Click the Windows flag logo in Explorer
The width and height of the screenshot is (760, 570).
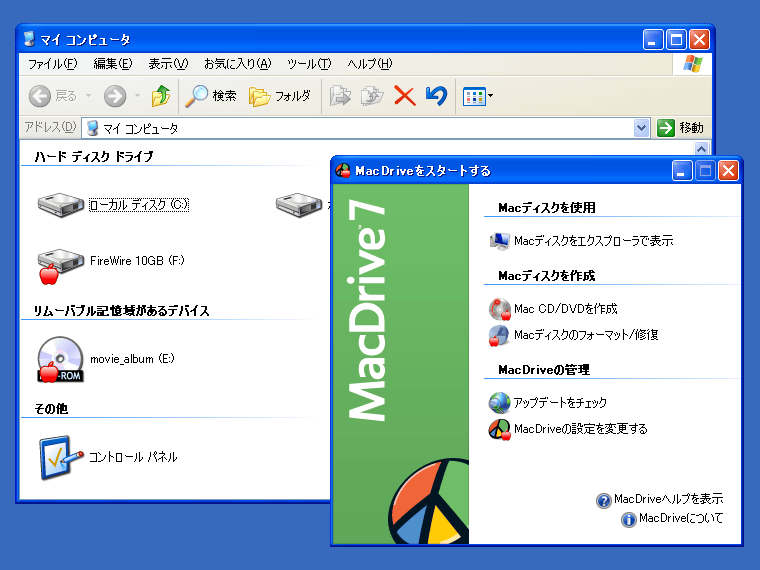(x=693, y=64)
